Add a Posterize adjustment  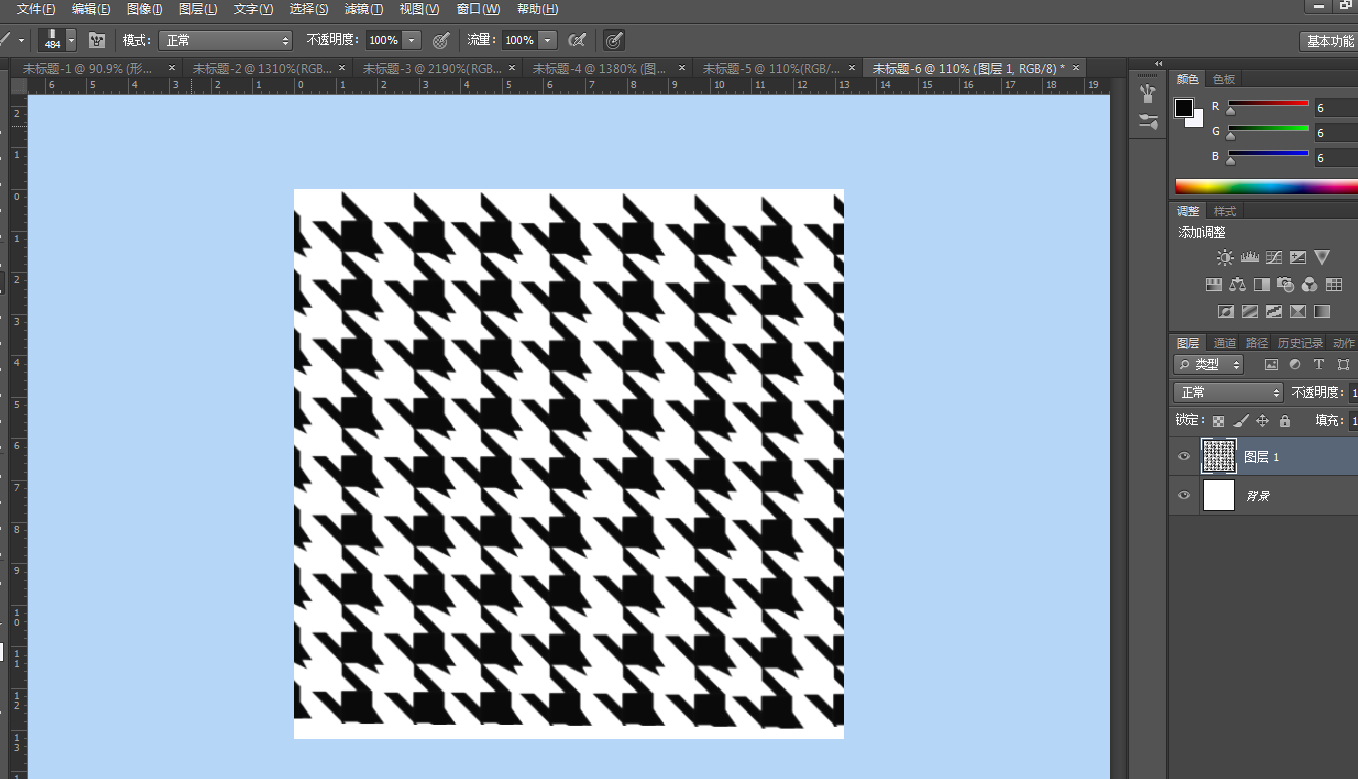click(x=1250, y=312)
